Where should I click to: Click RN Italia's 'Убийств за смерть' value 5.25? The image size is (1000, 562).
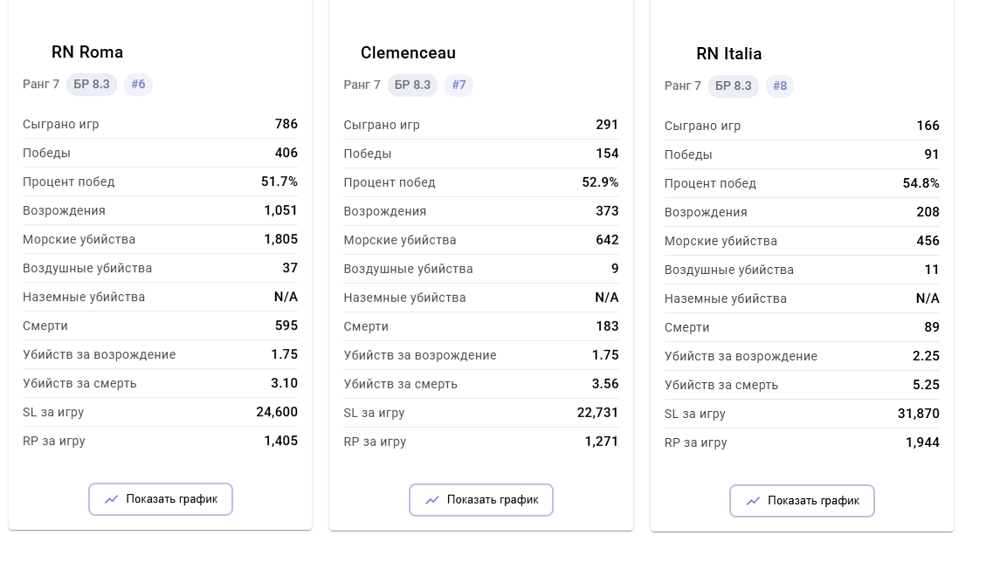click(x=926, y=385)
